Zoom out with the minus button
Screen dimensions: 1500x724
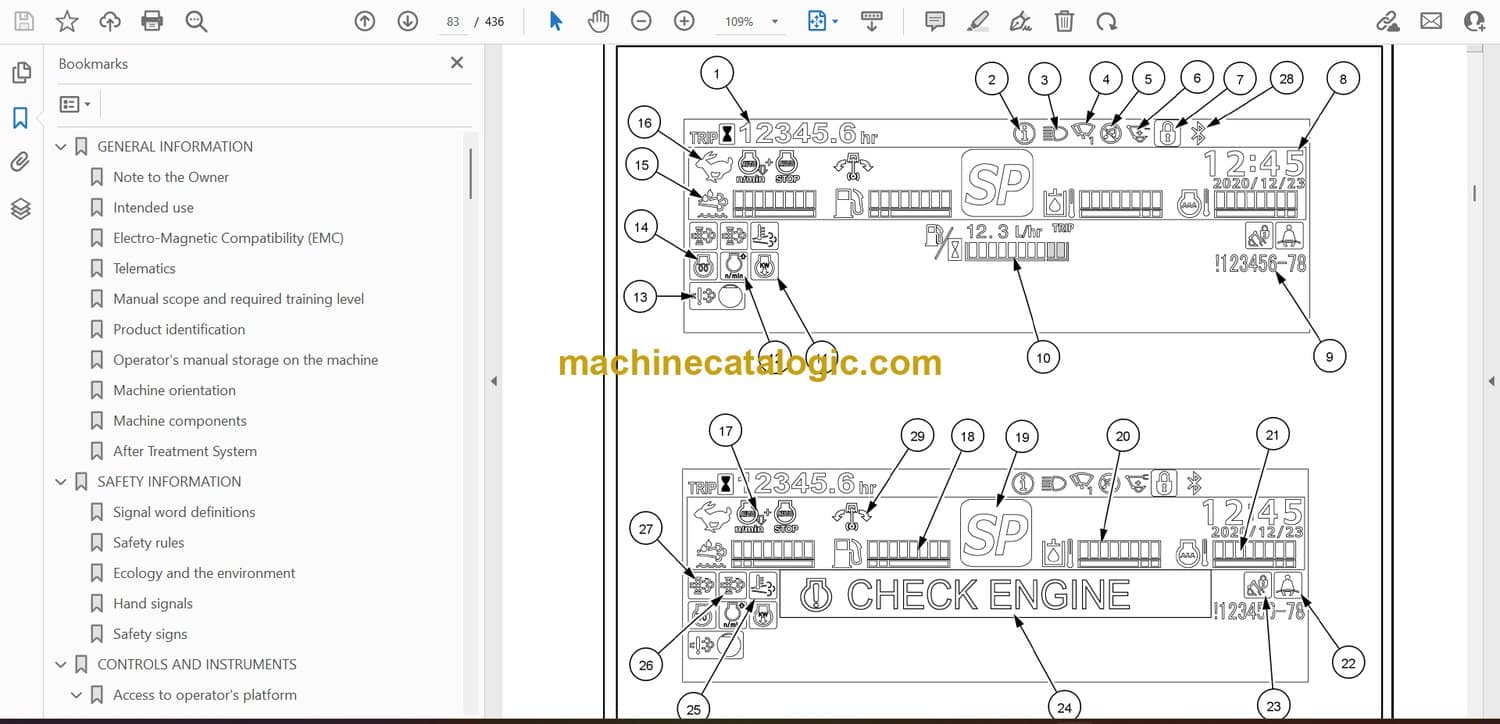[641, 21]
